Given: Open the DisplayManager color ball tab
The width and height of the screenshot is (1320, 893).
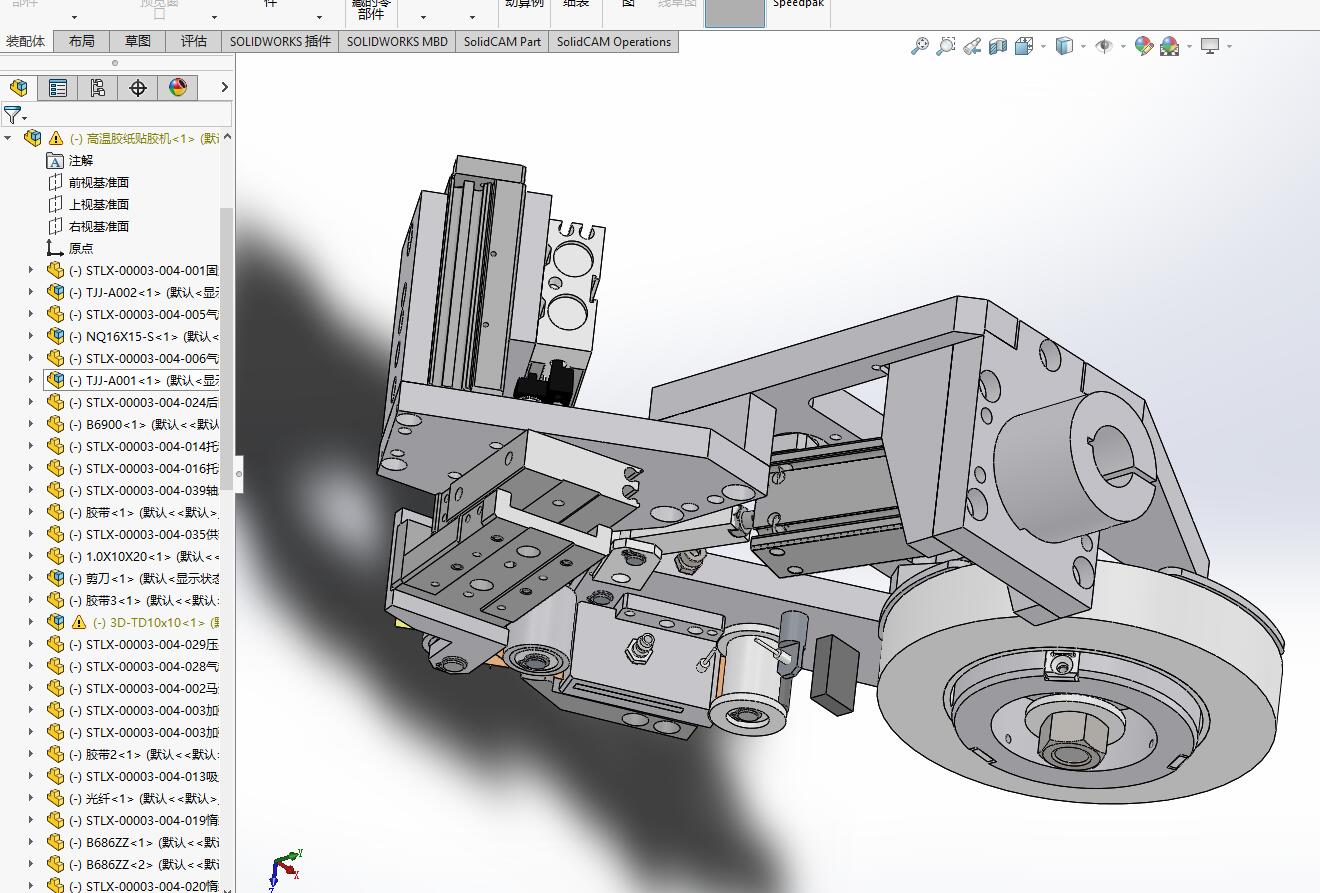Looking at the screenshot, I should [178, 88].
